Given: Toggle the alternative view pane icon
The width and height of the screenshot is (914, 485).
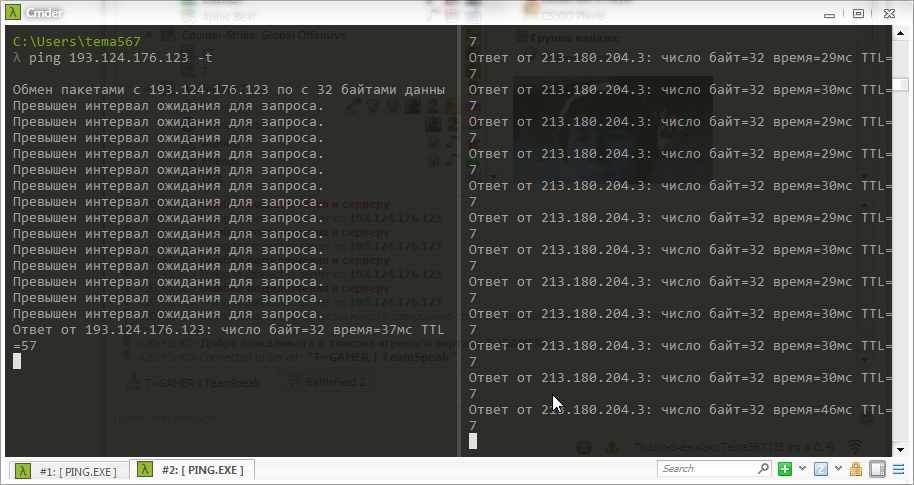Looking at the screenshot, I should tap(876, 469).
